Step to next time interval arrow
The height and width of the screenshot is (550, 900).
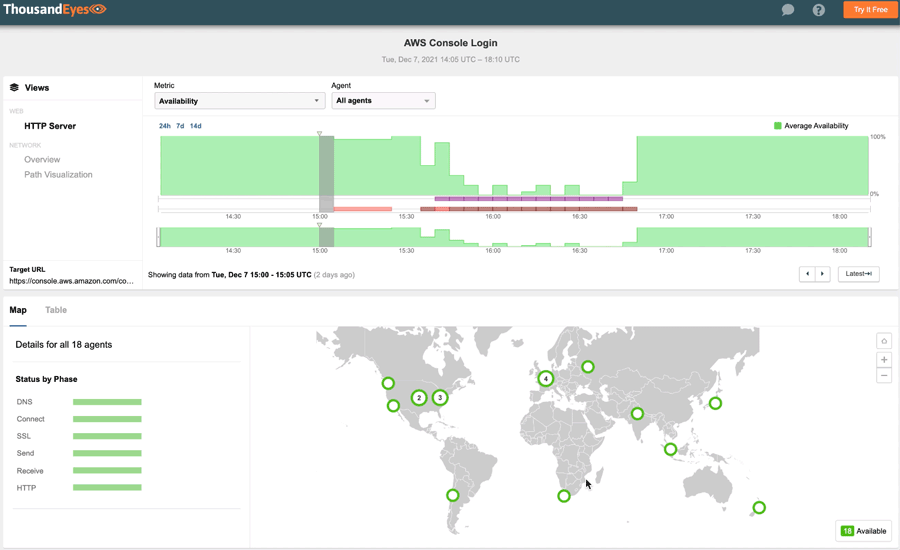(x=823, y=274)
